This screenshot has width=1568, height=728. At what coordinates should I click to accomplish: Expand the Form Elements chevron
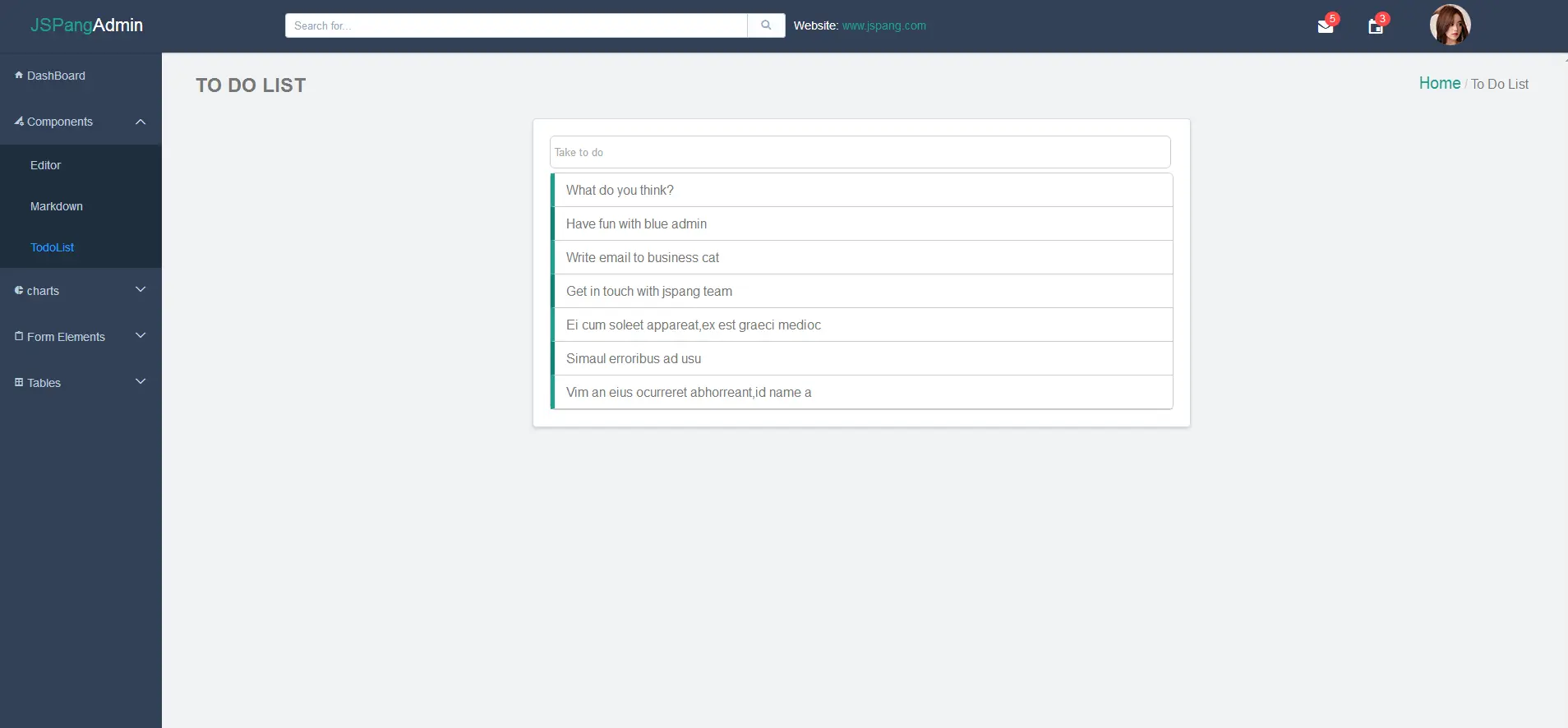coord(141,335)
